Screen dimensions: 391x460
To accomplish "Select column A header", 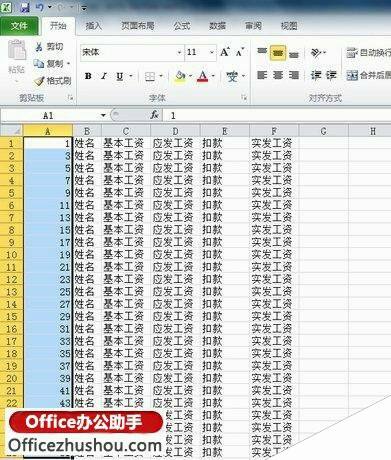I will (x=48, y=131).
